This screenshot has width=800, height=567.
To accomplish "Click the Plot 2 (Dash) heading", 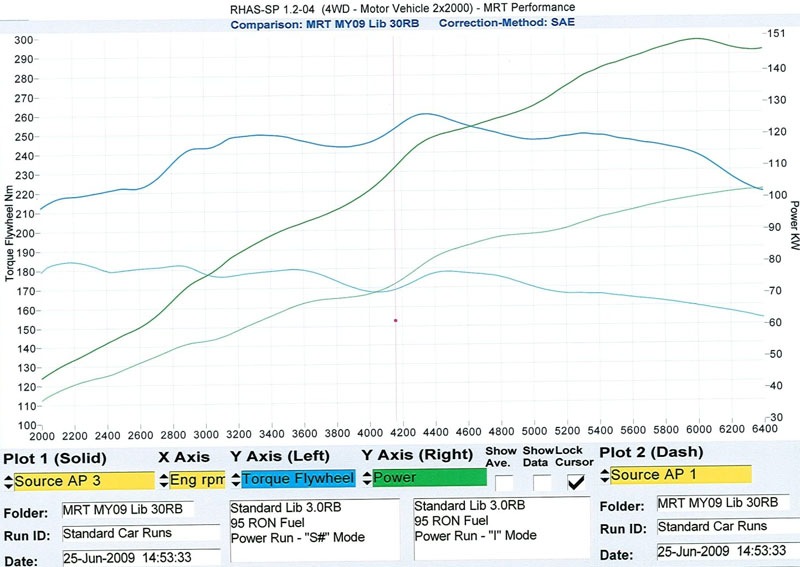I will pos(651,452).
